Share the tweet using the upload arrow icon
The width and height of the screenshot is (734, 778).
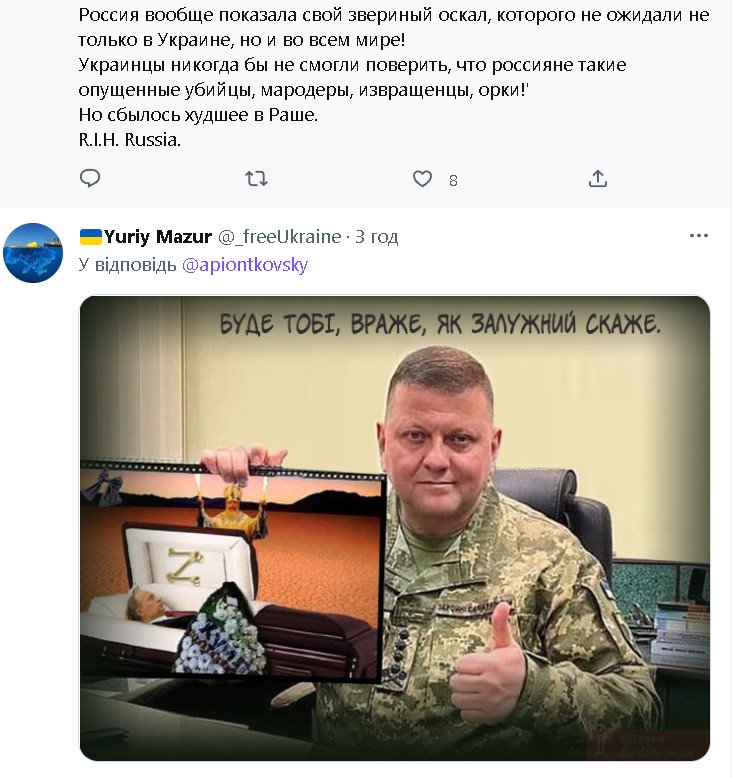coord(598,179)
